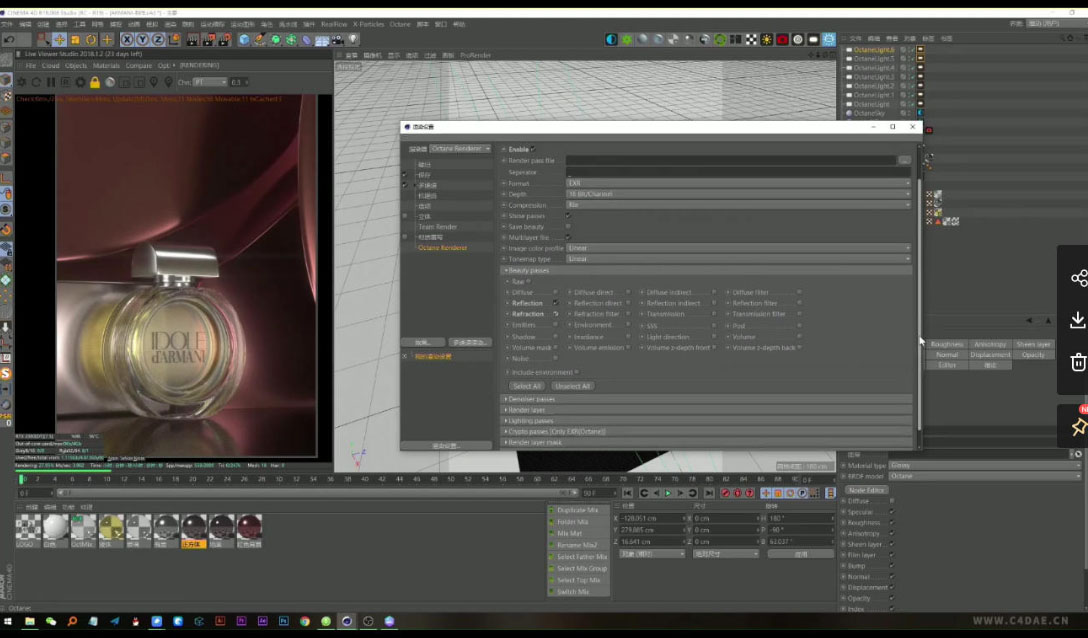Click the X position coordinate field
Image resolution: width=1088 pixels, height=638 pixels.
[651, 519]
